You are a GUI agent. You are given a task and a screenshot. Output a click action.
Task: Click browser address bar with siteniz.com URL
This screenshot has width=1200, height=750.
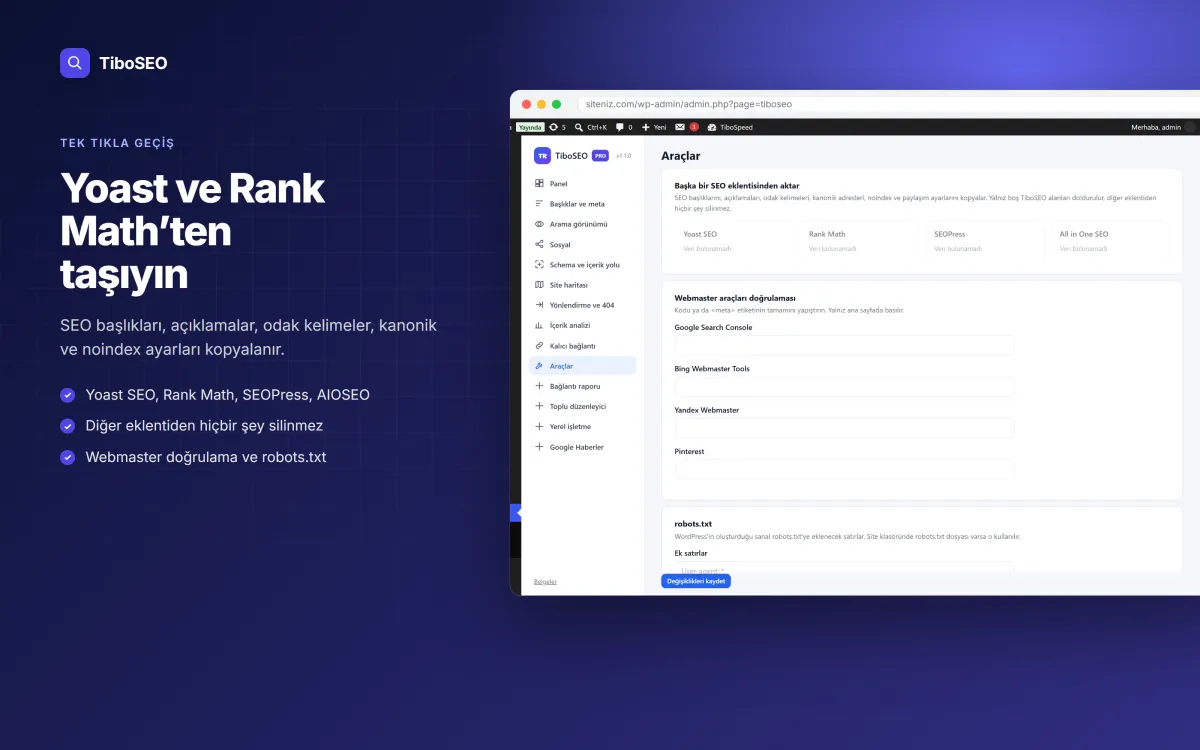tap(889, 104)
